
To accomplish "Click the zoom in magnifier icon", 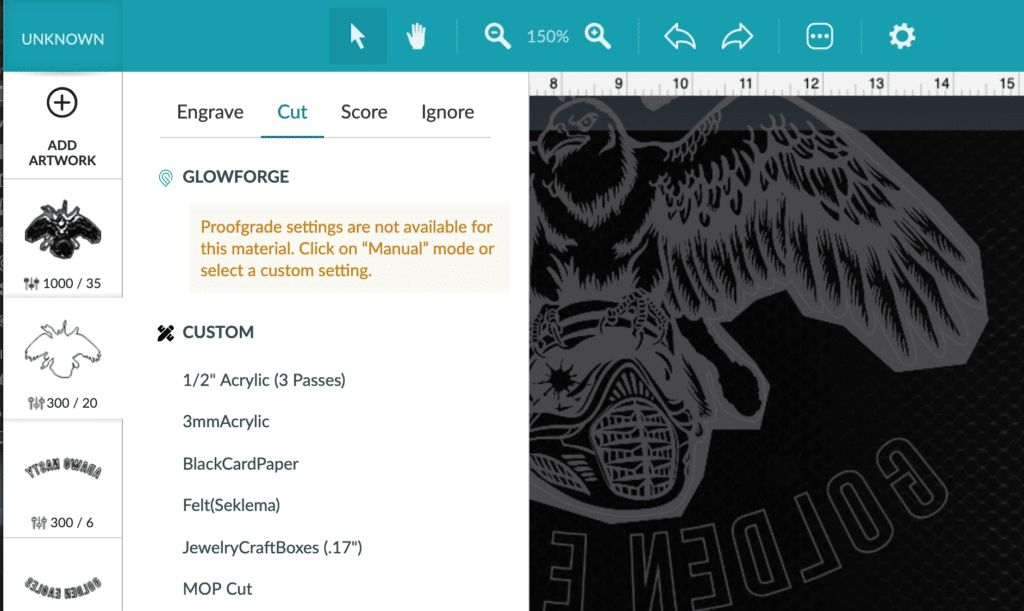I will (x=598, y=36).
